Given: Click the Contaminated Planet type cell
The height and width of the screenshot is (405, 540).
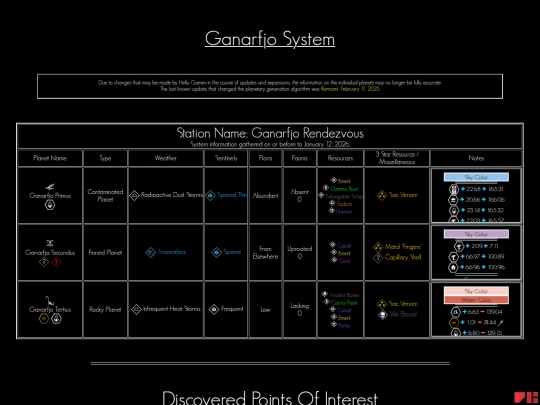Looking at the screenshot, I should tap(105, 196).
